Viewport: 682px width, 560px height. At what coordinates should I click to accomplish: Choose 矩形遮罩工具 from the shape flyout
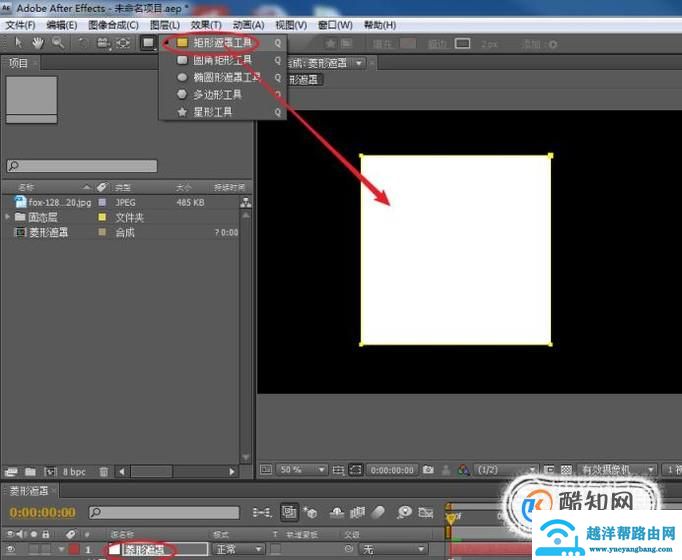[222, 43]
